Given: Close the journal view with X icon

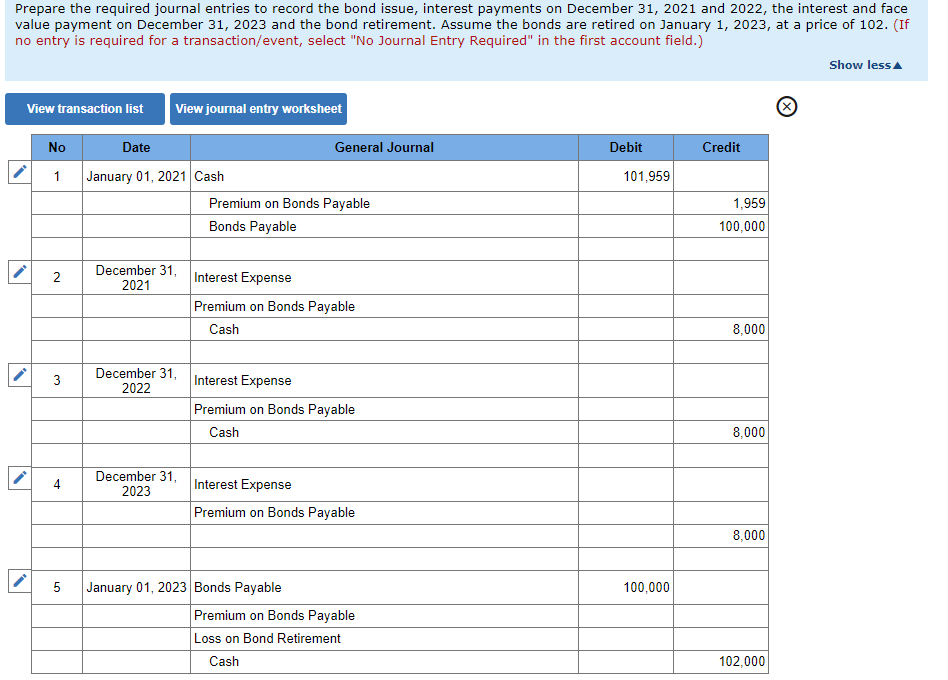Looking at the screenshot, I should [786, 107].
